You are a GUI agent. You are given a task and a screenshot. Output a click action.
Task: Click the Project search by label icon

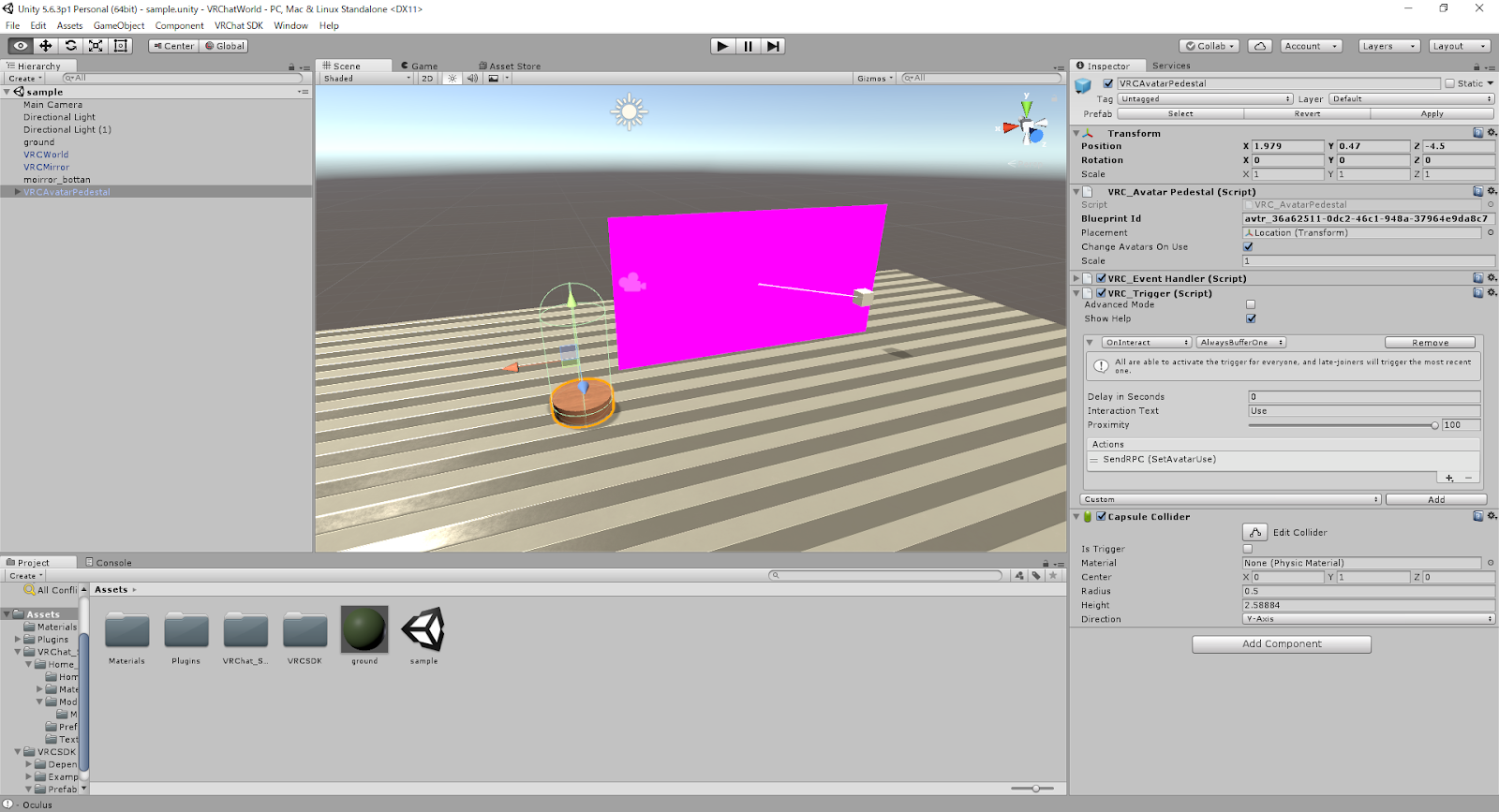pos(1036,576)
